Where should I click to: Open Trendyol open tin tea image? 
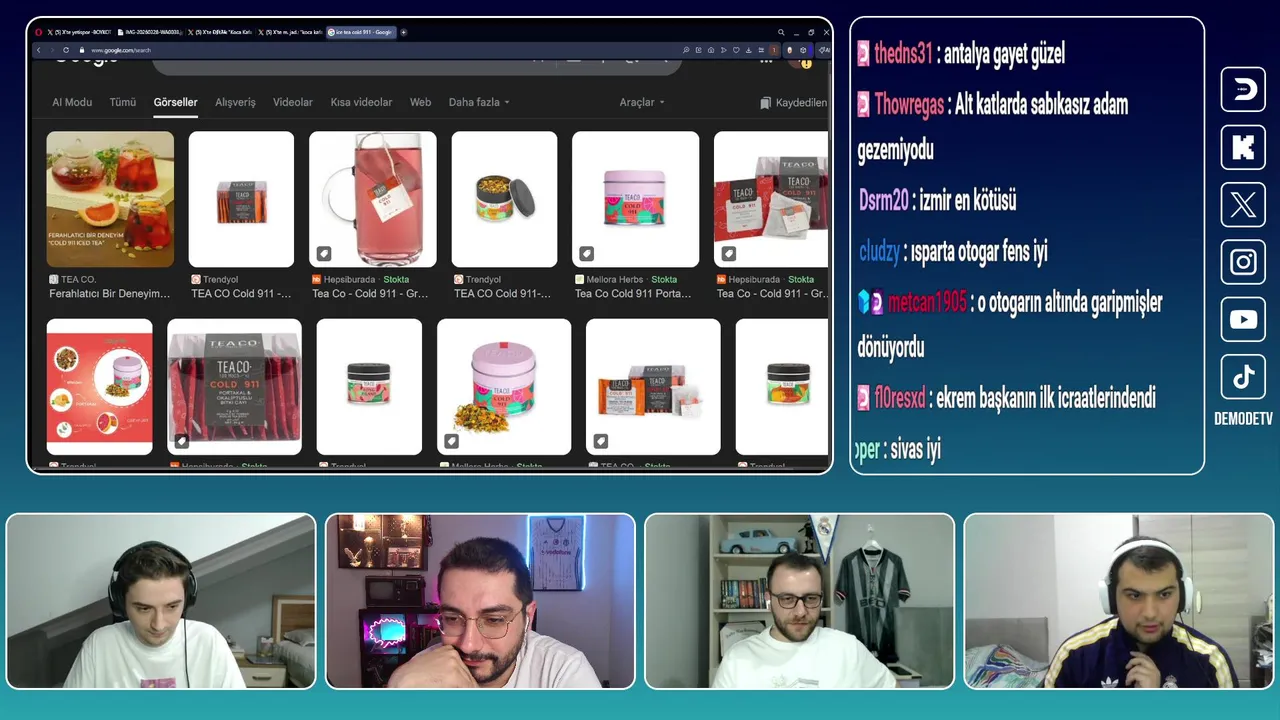504,199
